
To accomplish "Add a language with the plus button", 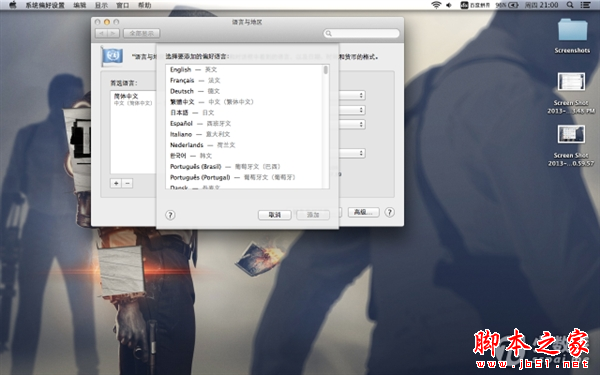I will click(x=116, y=183).
